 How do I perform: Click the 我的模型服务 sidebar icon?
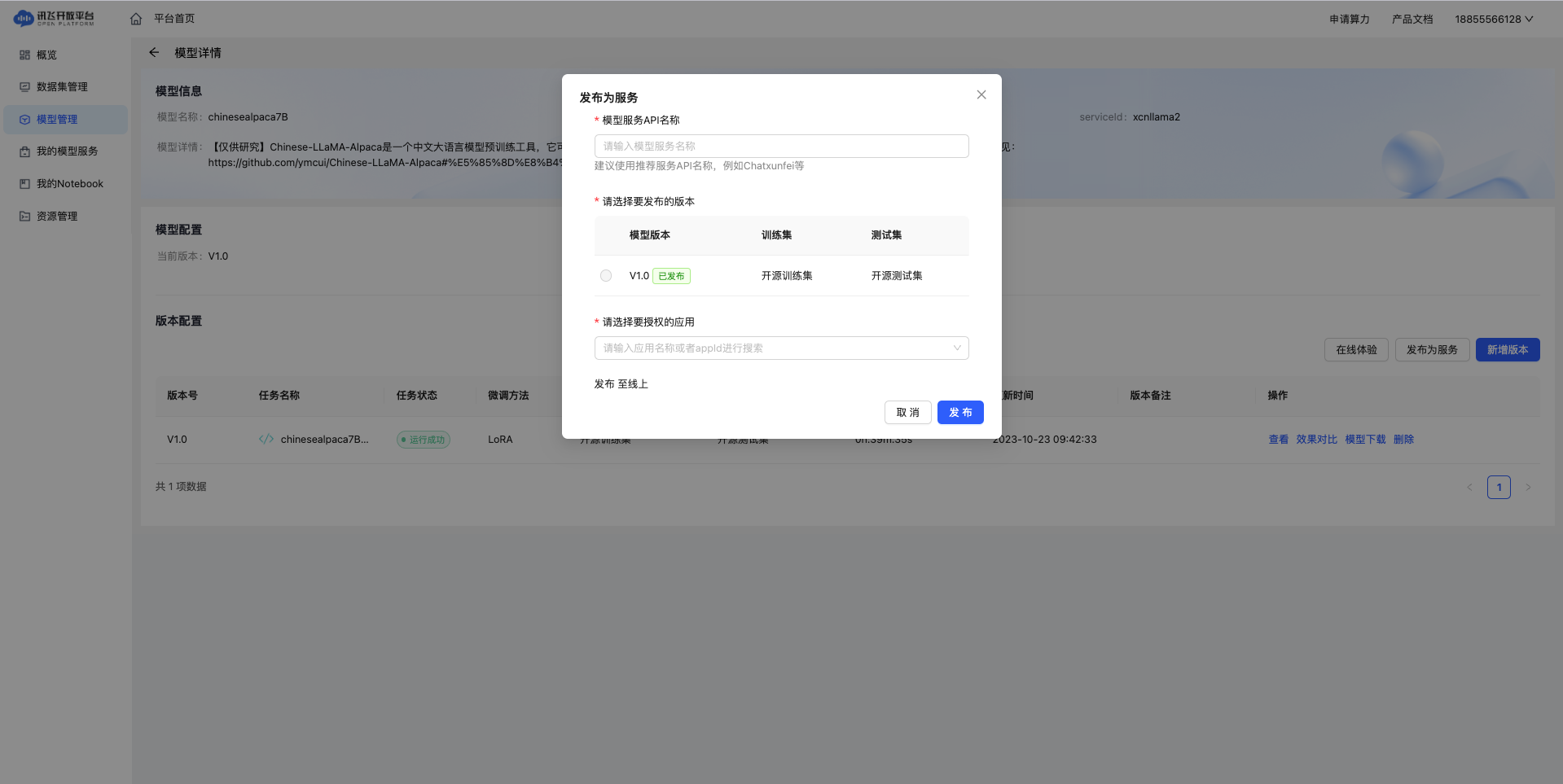pos(24,151)
